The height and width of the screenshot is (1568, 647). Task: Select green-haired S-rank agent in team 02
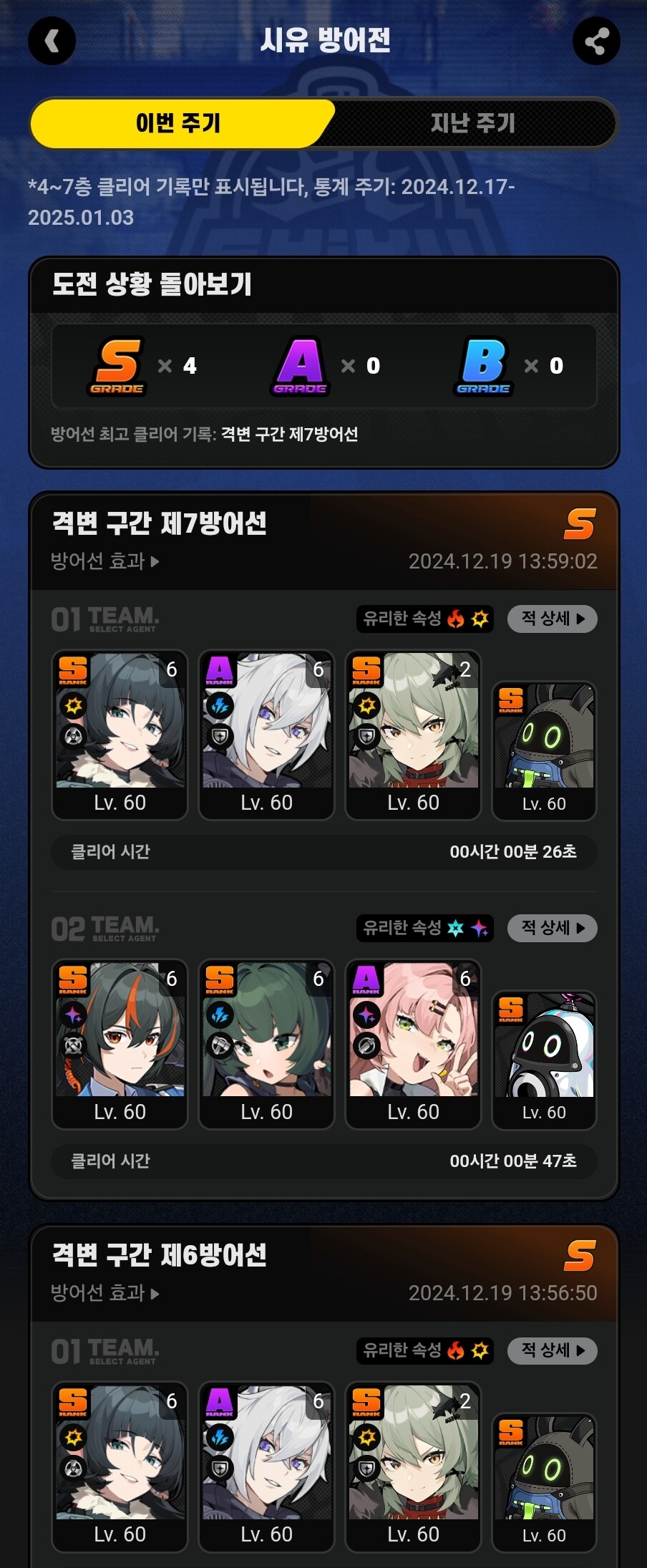click(266, 1045)
